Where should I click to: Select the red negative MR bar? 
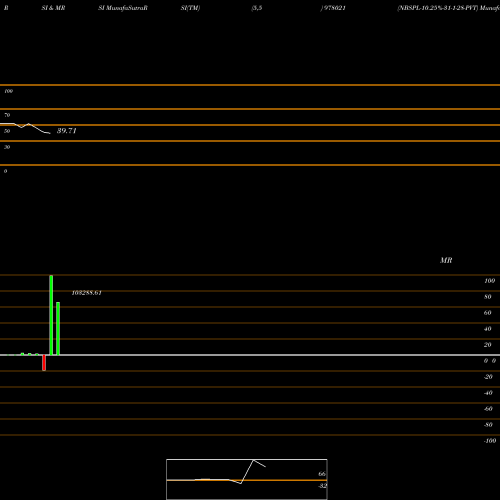point(44,363)
